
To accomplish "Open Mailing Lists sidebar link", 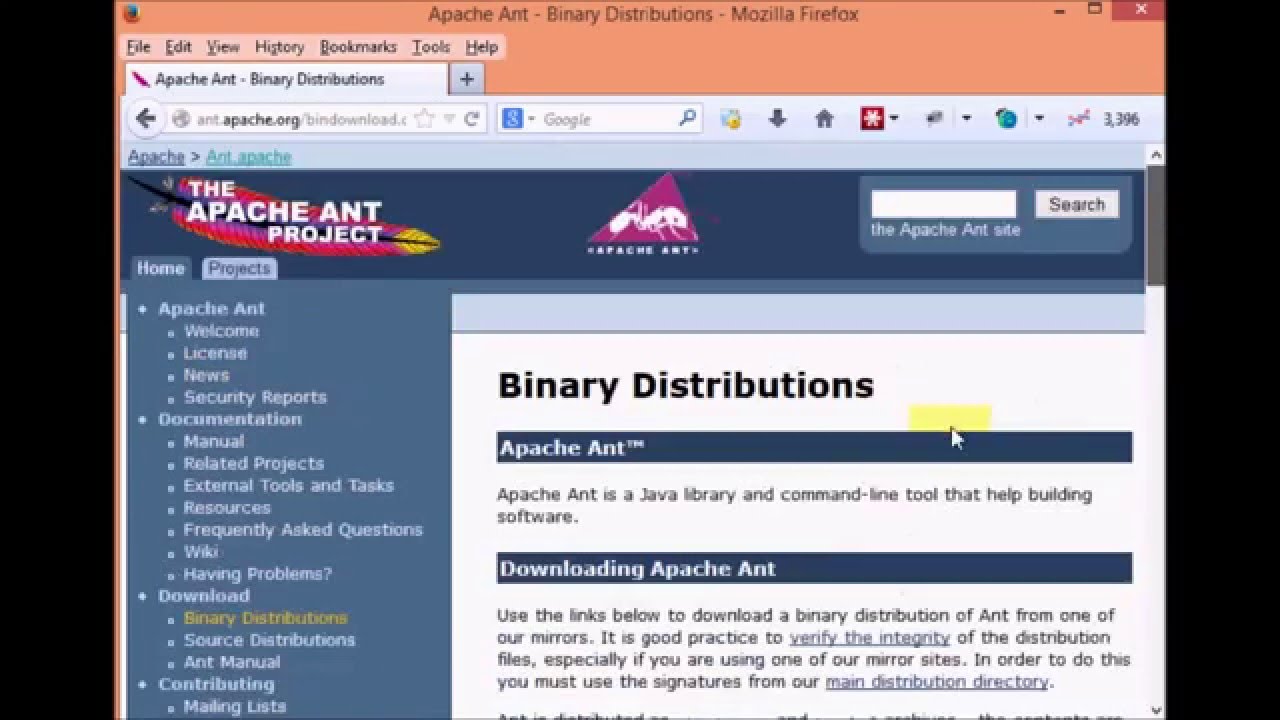I will tap(235, 706).
